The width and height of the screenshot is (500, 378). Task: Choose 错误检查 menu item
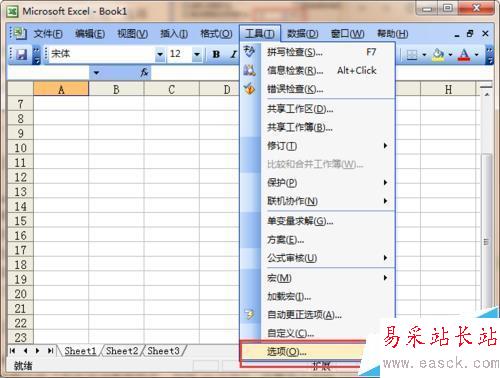coord(317,89)
